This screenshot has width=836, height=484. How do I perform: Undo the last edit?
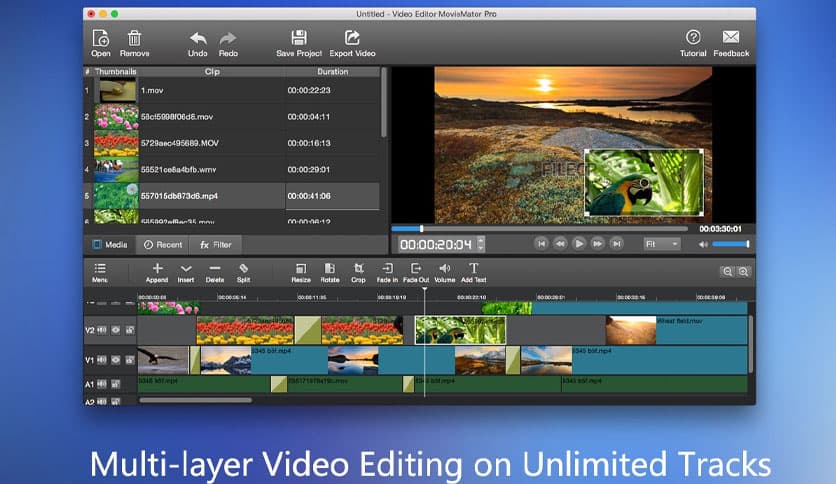[197, 43]
